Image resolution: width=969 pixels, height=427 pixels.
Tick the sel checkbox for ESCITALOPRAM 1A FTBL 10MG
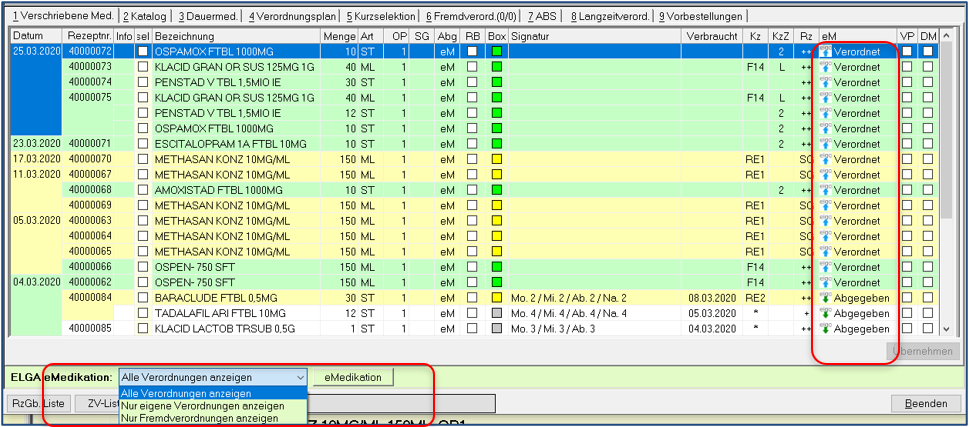(143, 144)
